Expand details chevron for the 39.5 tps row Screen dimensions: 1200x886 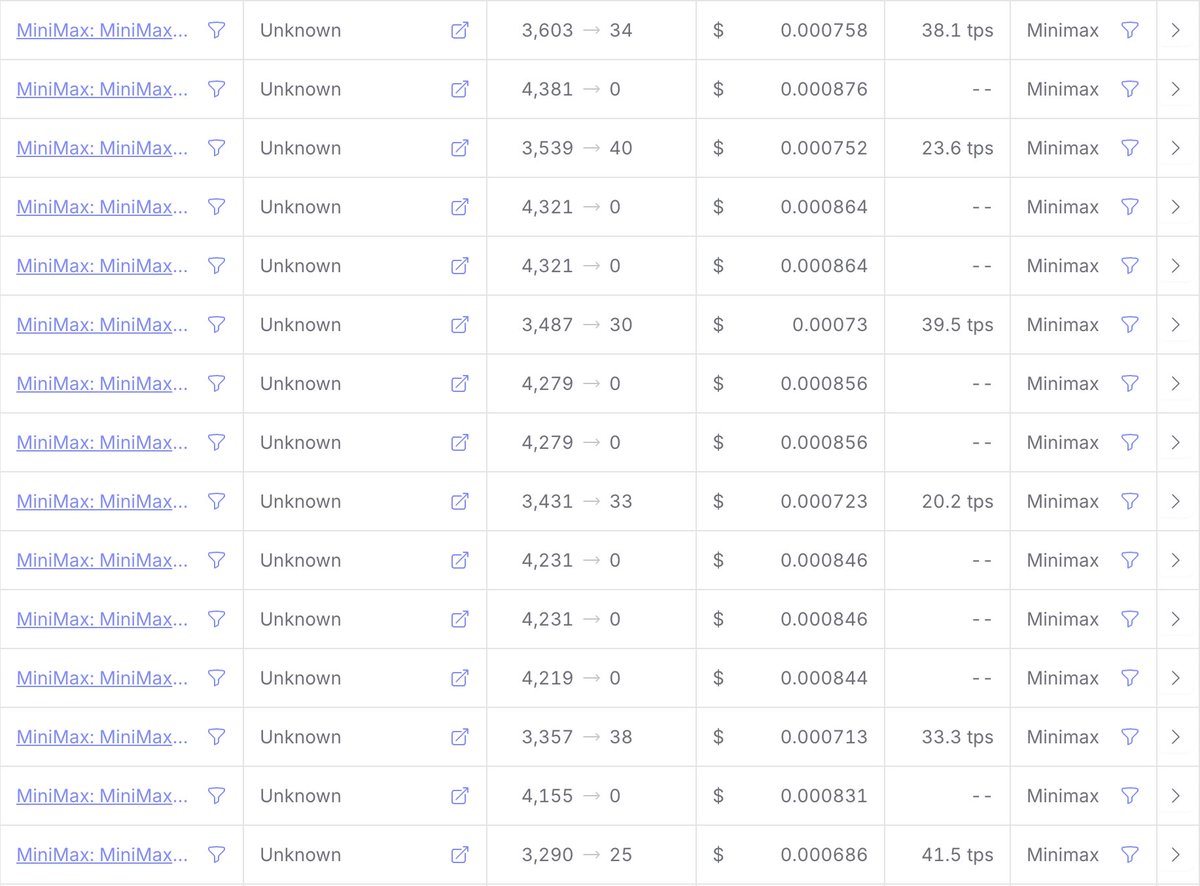tap(1176, 325)
